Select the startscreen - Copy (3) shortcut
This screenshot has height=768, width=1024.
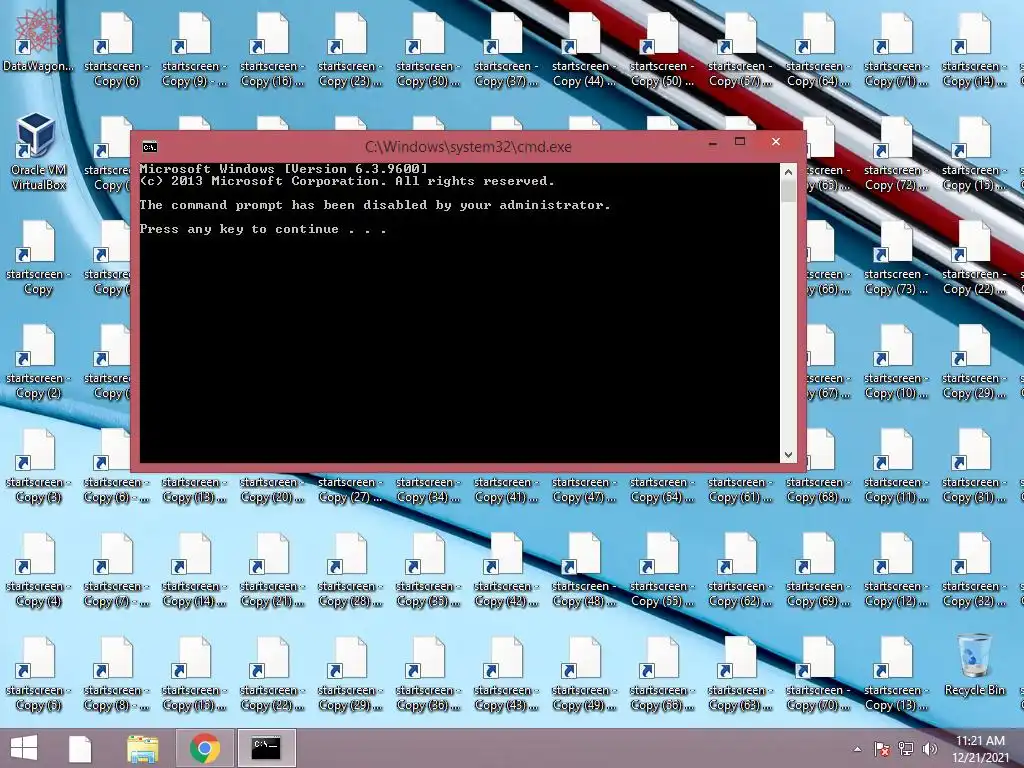point(38,465)
